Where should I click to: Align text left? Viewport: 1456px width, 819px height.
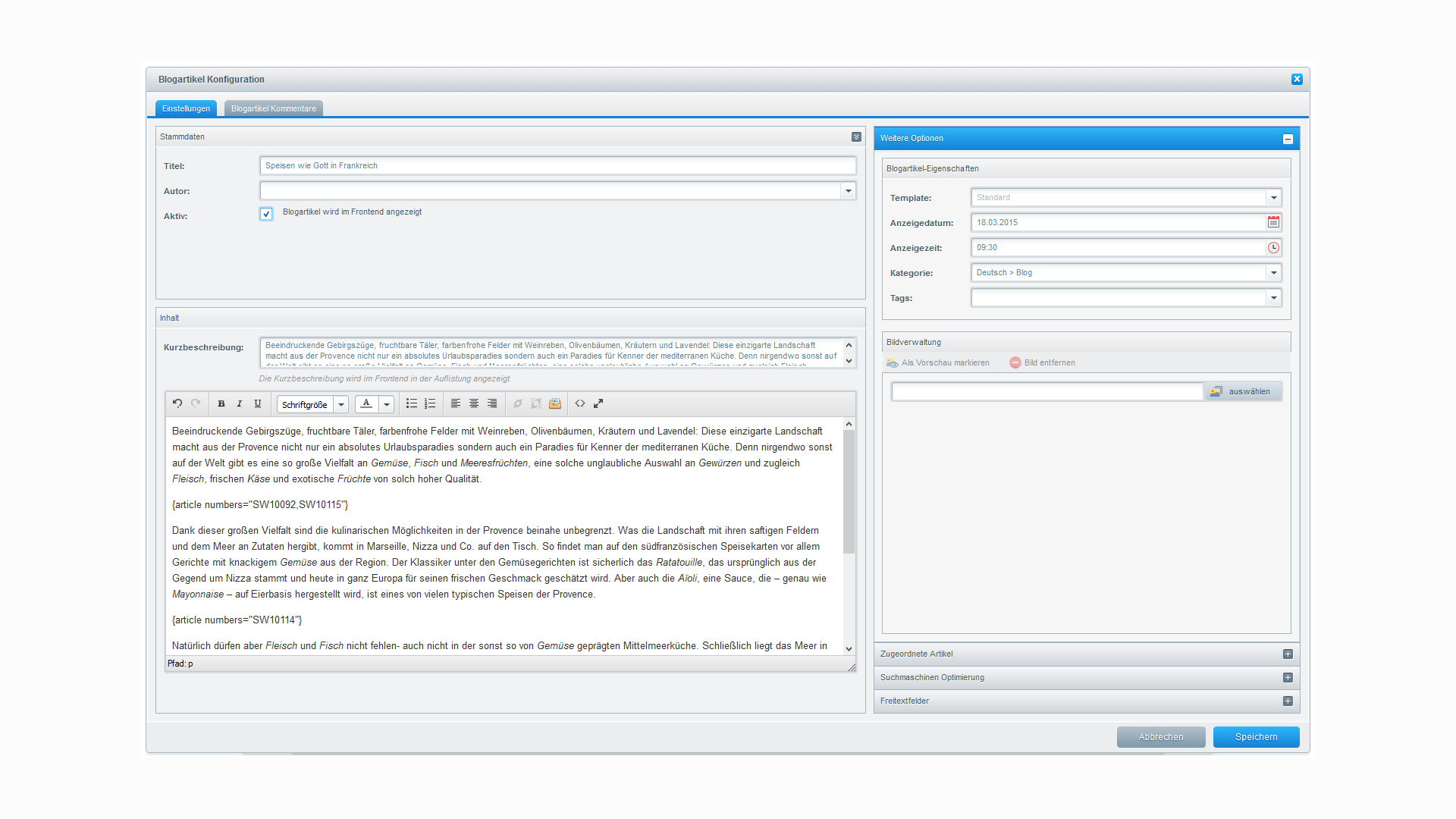click(x=456, y=403)
